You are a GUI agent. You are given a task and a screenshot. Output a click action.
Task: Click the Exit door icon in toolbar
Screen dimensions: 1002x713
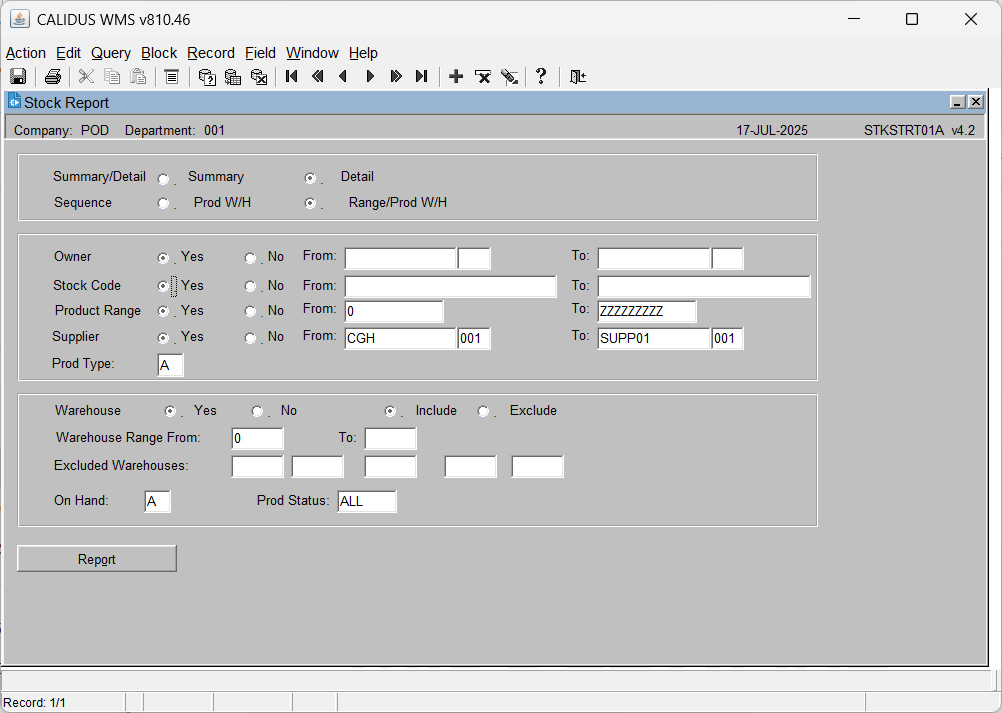coord(578,77)
